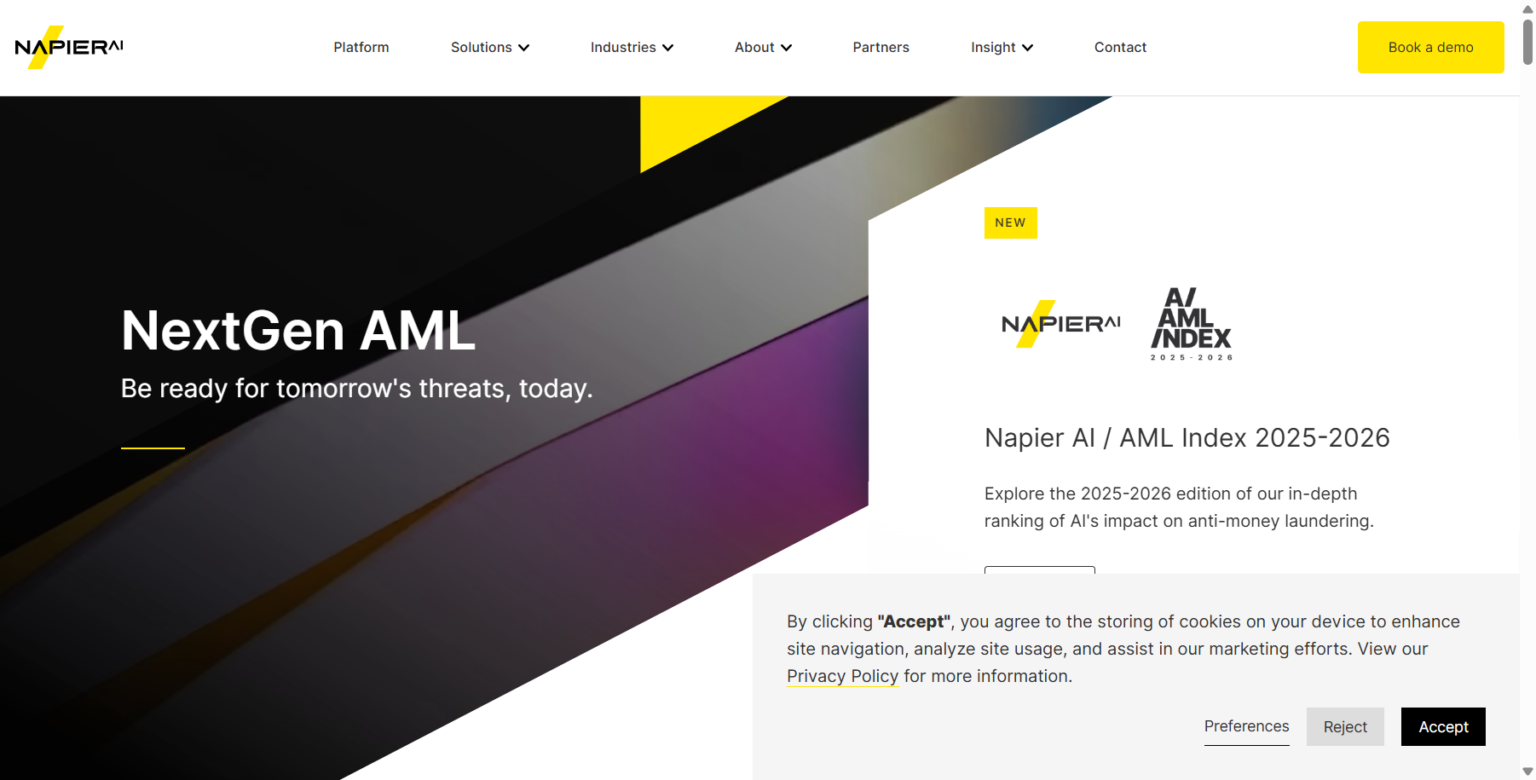Go to the Partners page
Viewport: 1536px width, 780px height.
pyautogui.click(x=881, y=47)
